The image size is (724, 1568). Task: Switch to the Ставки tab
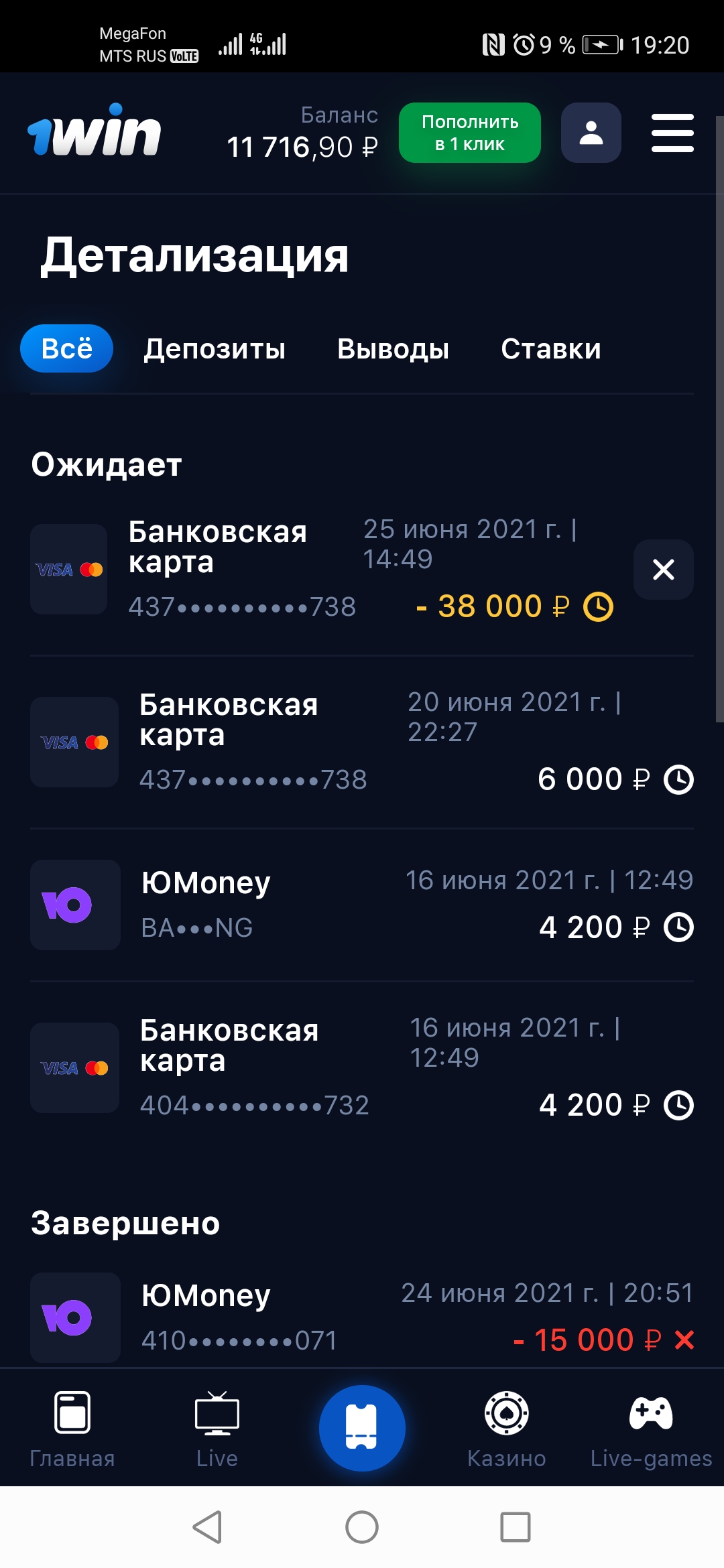tap(550, 349)
